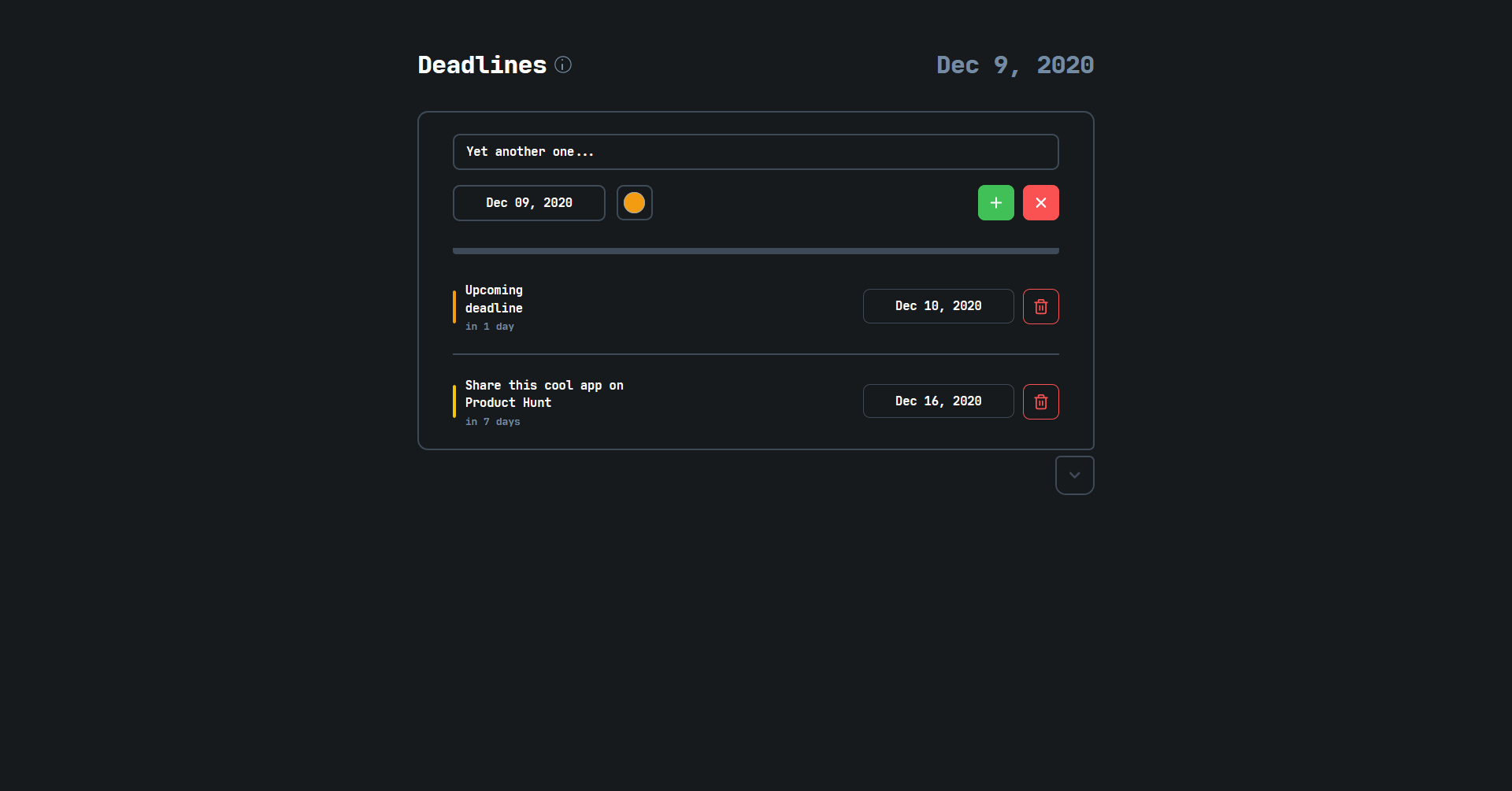Open the Dec 16, 2020 date selector
Screen dimensions: 1512x791
(x=938, y=401)
